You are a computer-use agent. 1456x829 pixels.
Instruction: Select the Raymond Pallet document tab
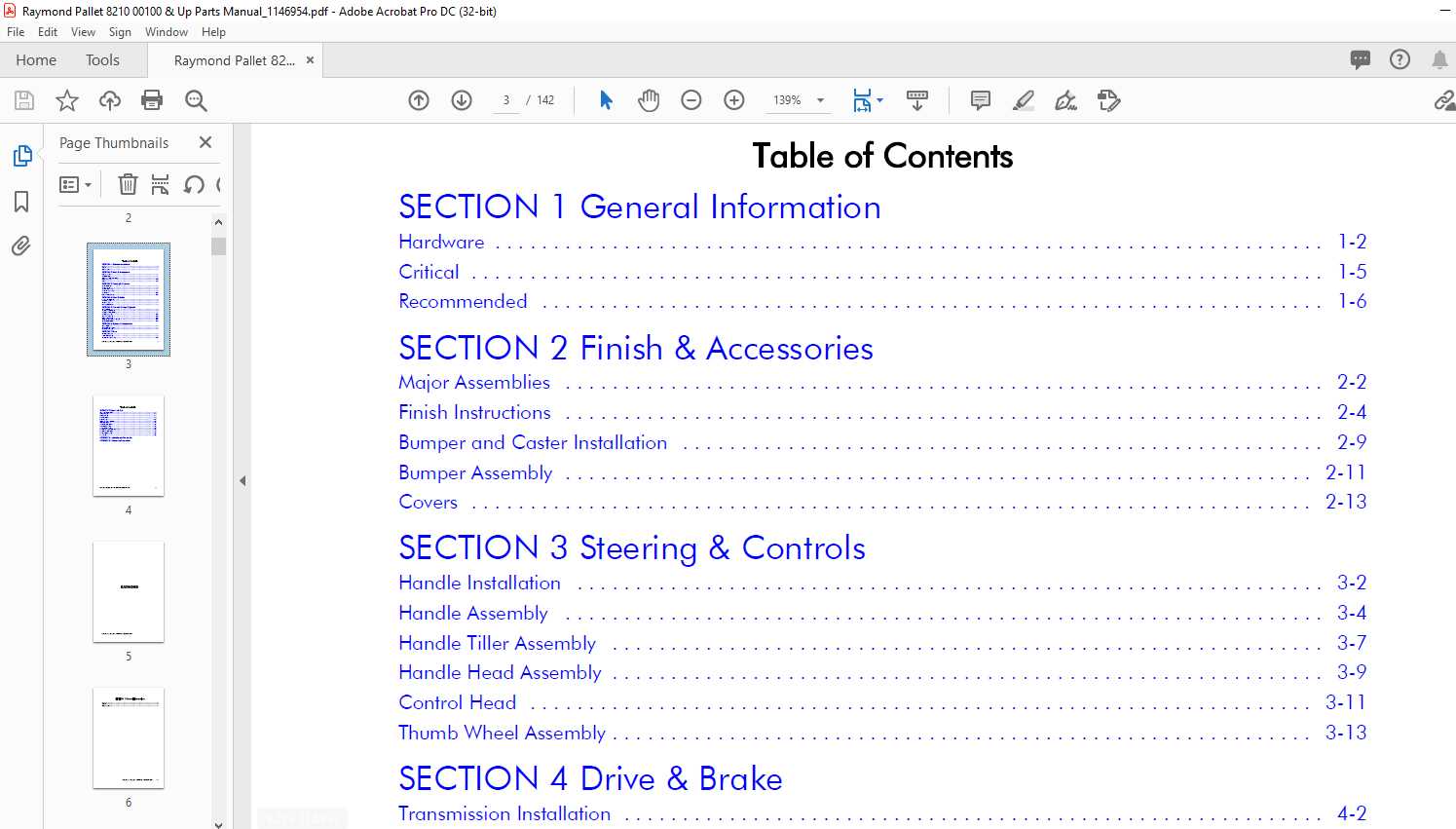(235, 60)
